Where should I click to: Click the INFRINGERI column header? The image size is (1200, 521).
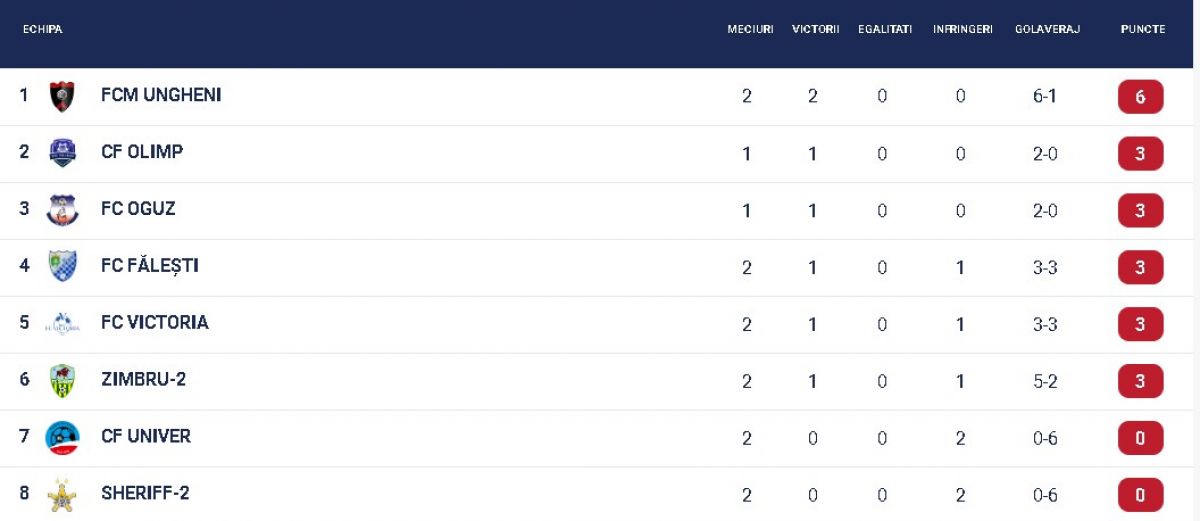(x=962, y=30)
